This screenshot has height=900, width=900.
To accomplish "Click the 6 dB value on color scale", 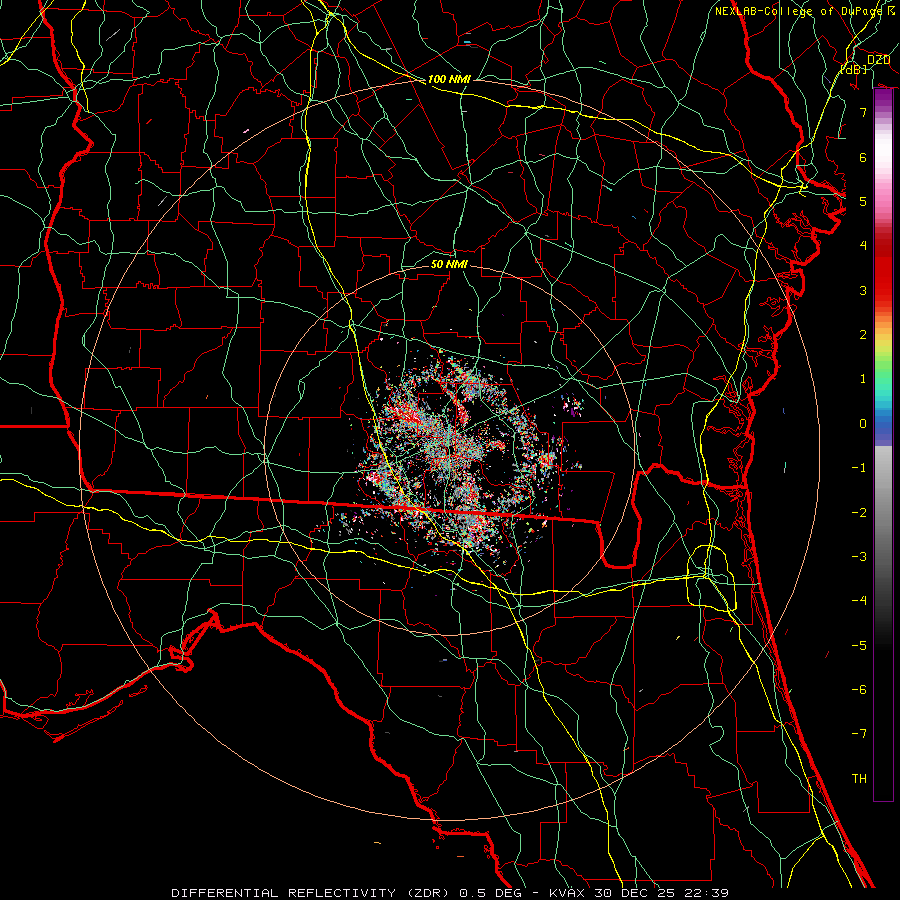I will [x=863, y=157].
